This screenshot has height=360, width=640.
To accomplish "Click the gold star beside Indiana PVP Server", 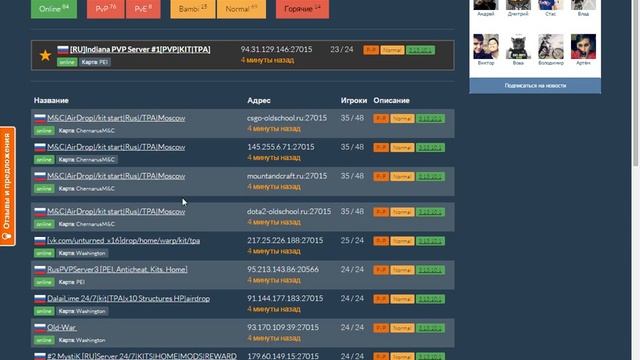I will (x=45, y=55).
